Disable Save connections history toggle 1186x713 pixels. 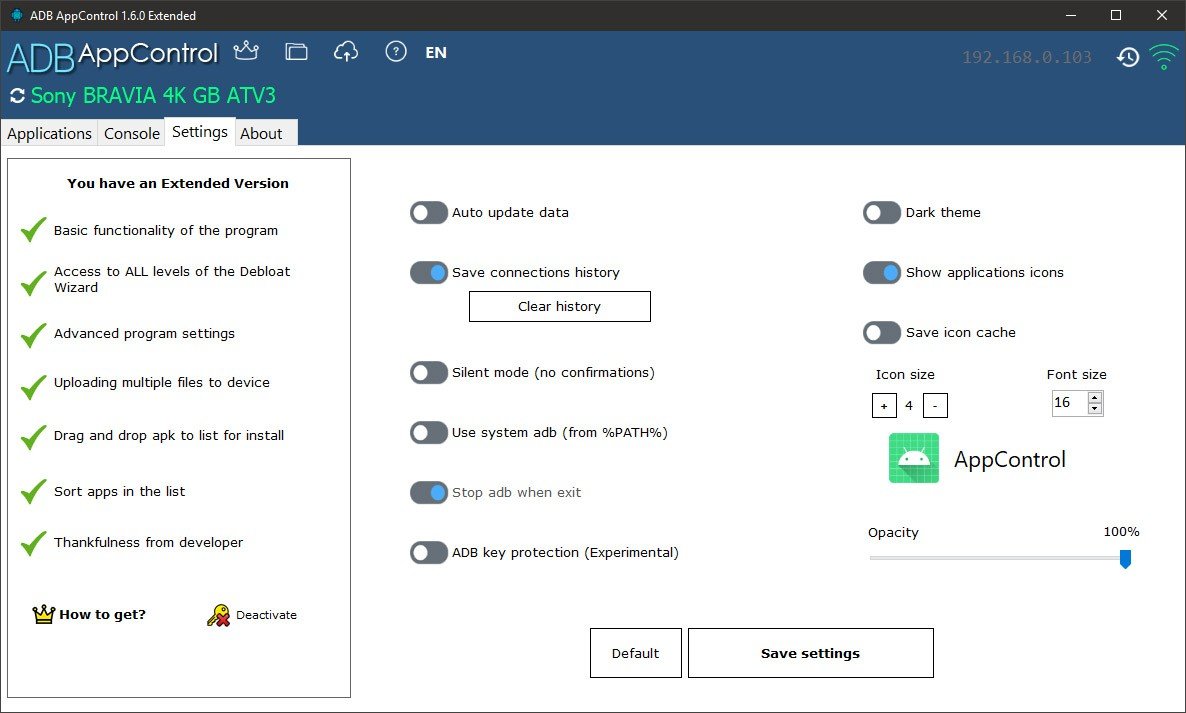[x=429, y=272]
